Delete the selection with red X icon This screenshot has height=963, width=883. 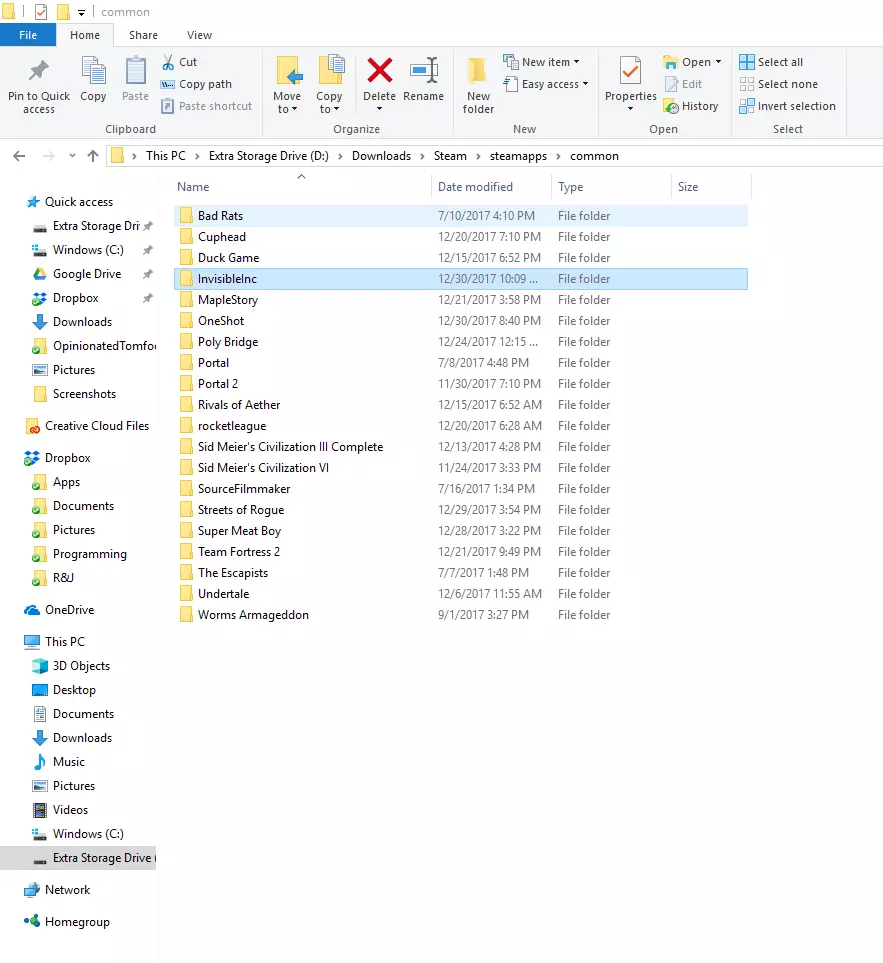pyautogui.click(x=379, y=70)
